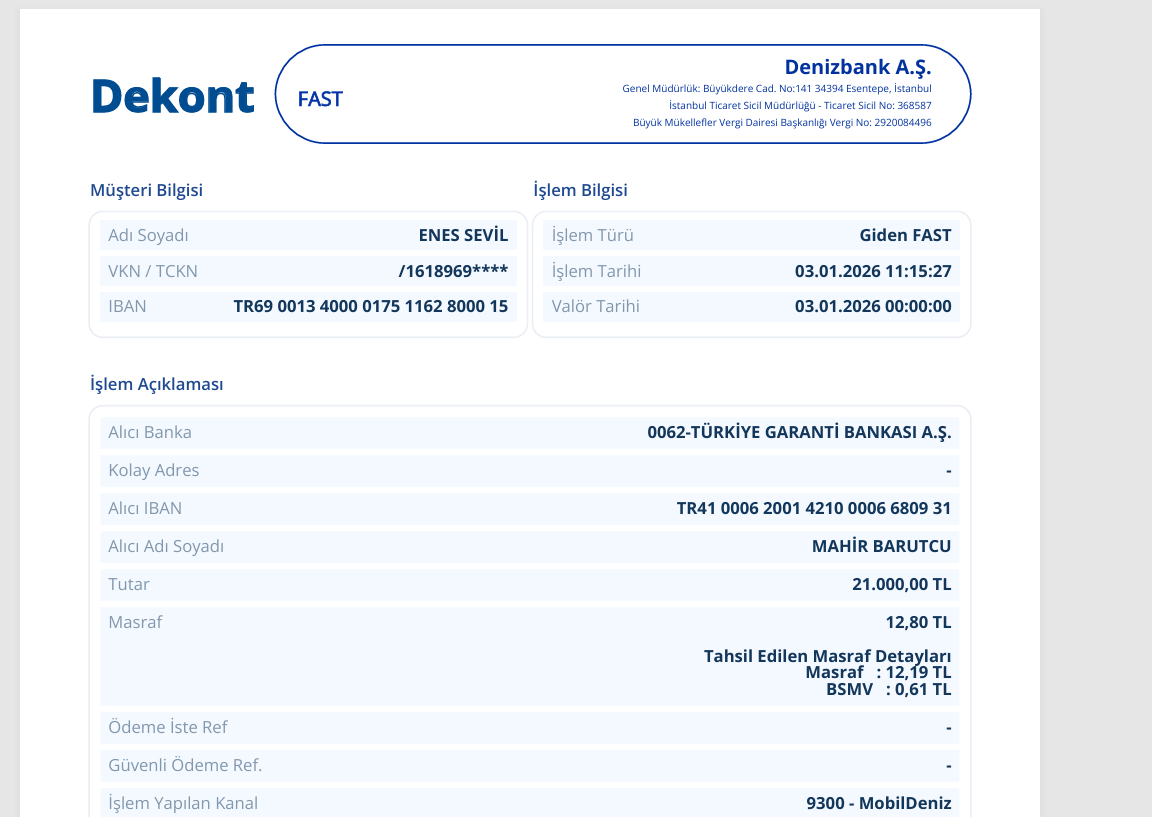Image resolution: width=1152 pixels, height=817 pixels.
Task: Click the Kolay Adres label
Action: (x=154, y=470)
